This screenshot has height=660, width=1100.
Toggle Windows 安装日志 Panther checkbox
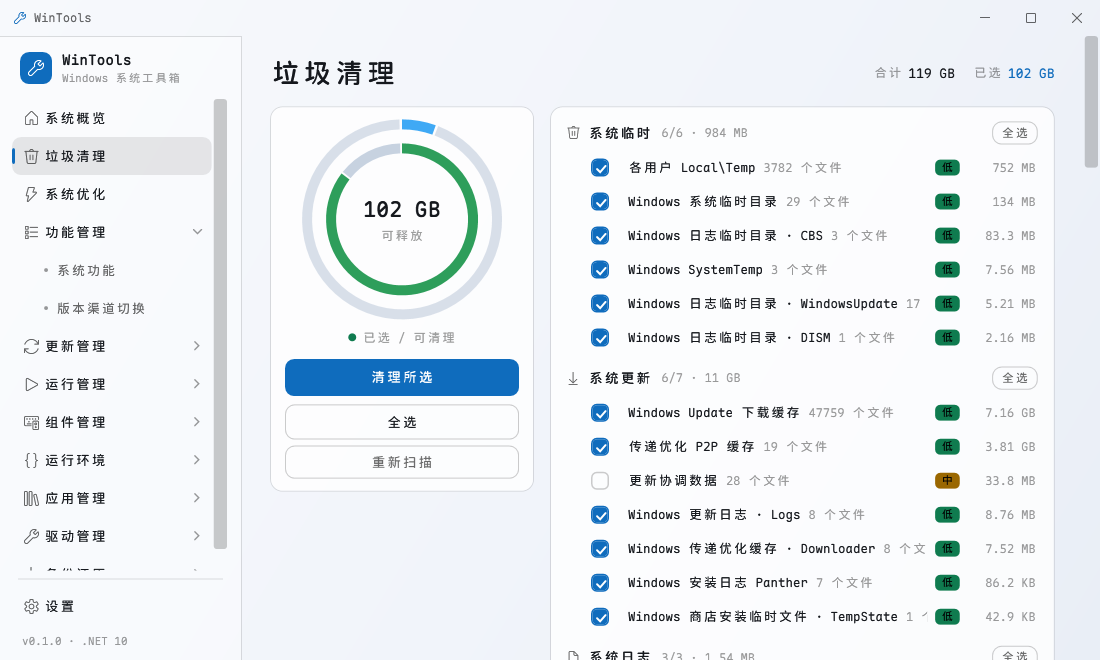point(600,582)
